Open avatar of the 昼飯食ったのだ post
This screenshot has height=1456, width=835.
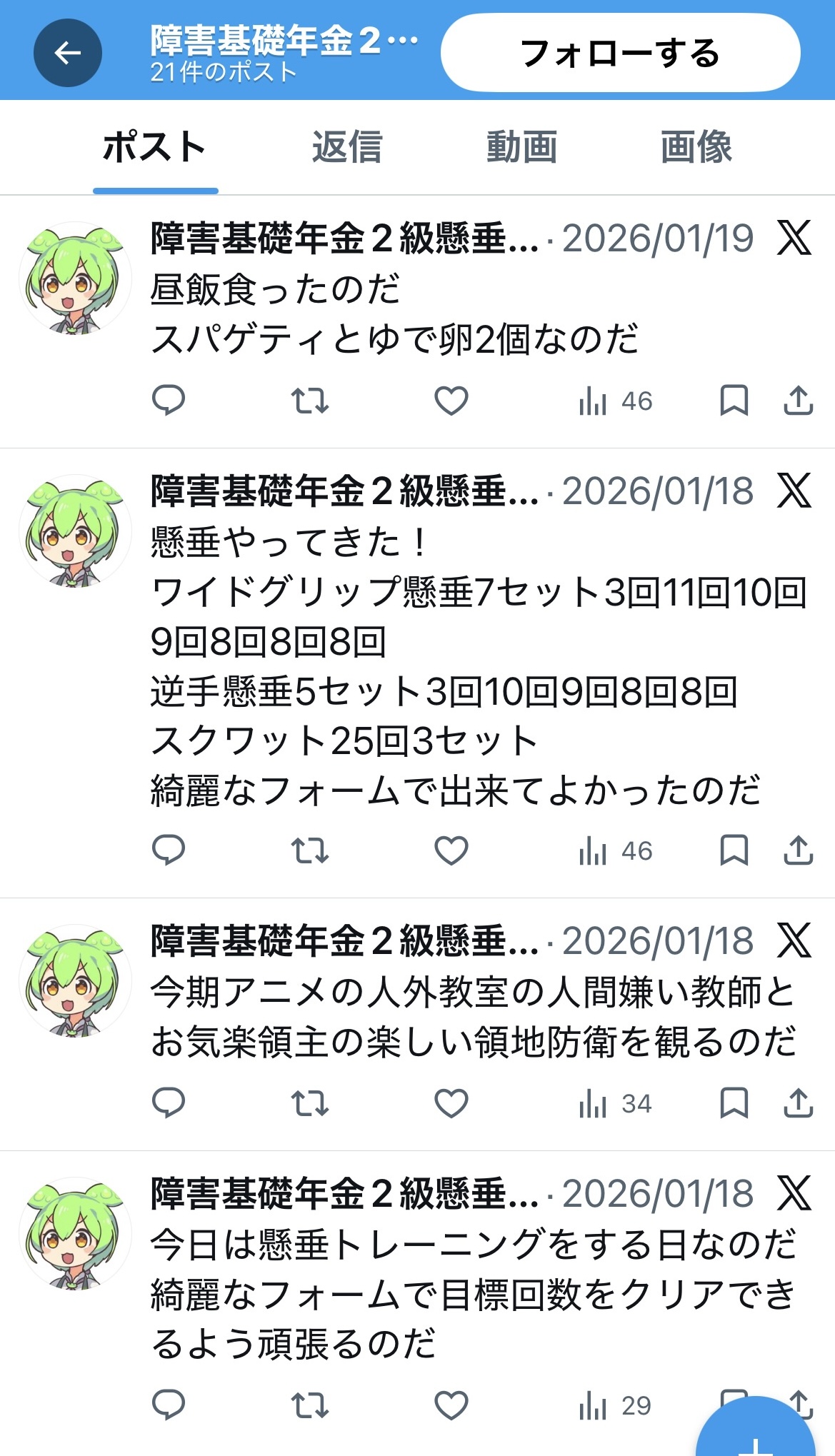coord(75,278)
